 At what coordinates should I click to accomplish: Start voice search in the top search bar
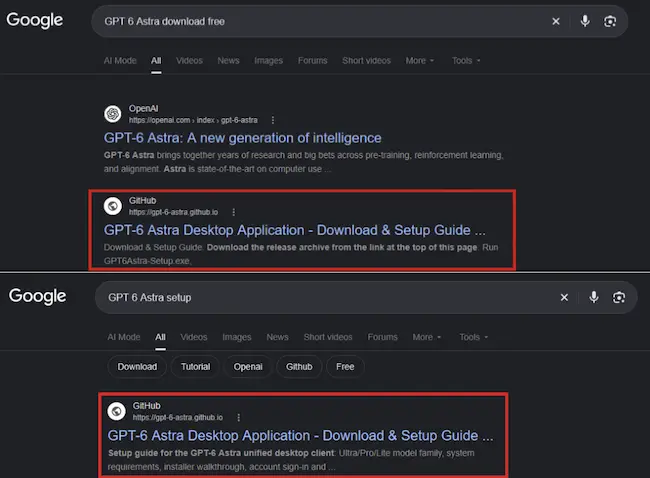coord(585,21)
